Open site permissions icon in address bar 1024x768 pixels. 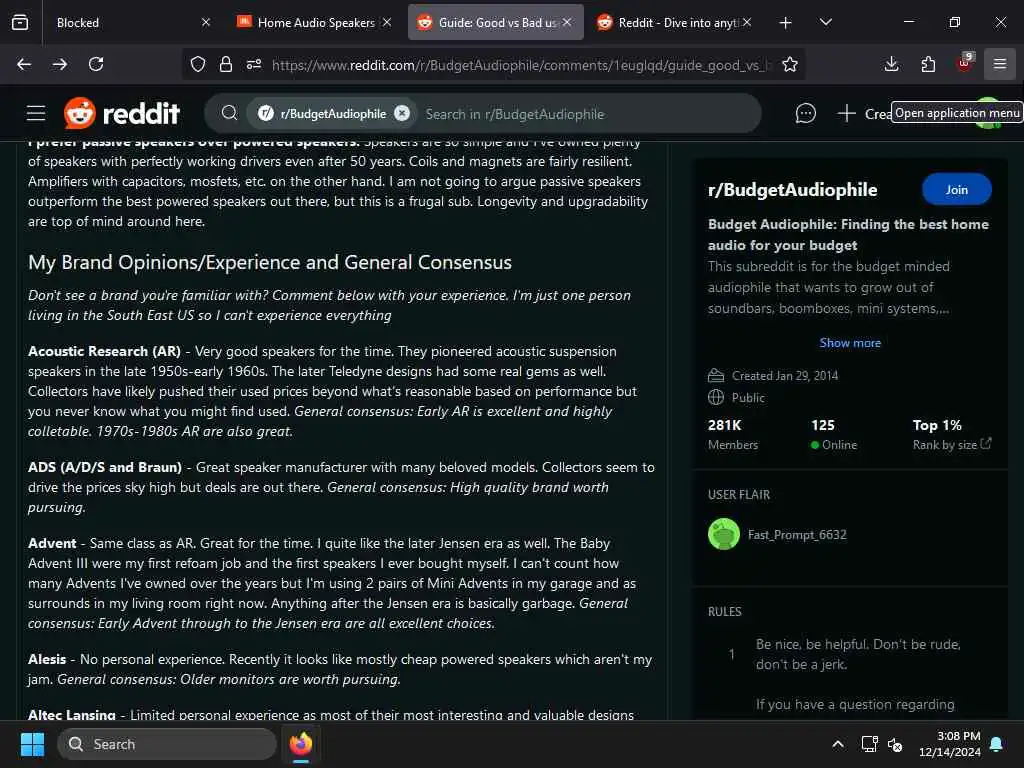(x=254, y=64)
